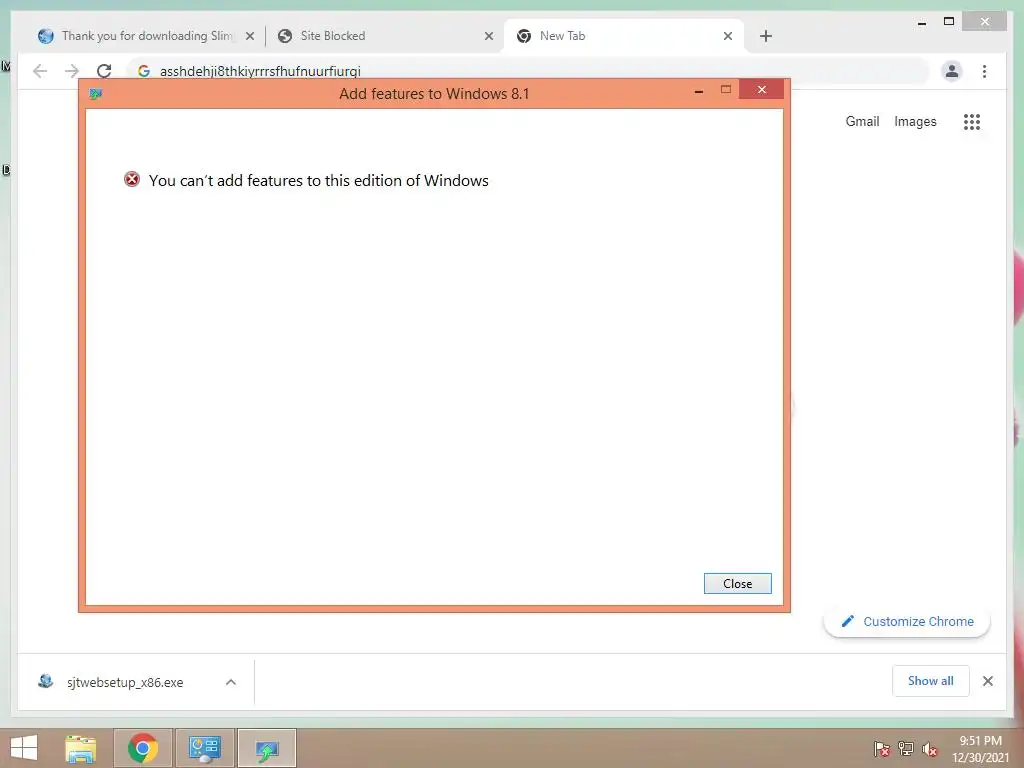Image resolution: width=1024 pixels, height=768 pixels.
Task: Click the Chrome address bar
Action: pos(529,71)
